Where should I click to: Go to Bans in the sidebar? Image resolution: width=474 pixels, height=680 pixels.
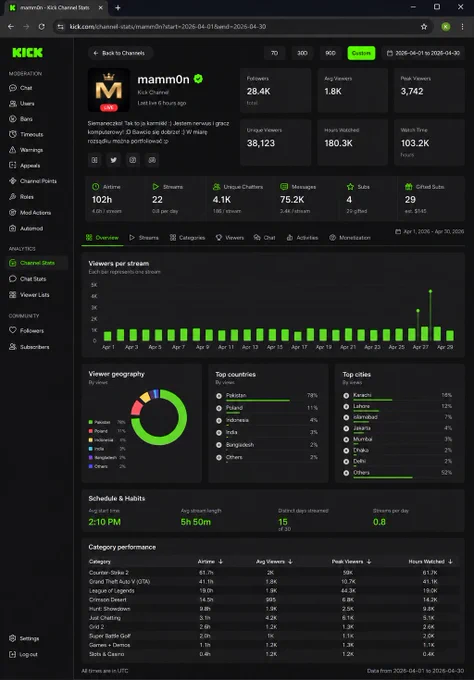click(21, 119)
